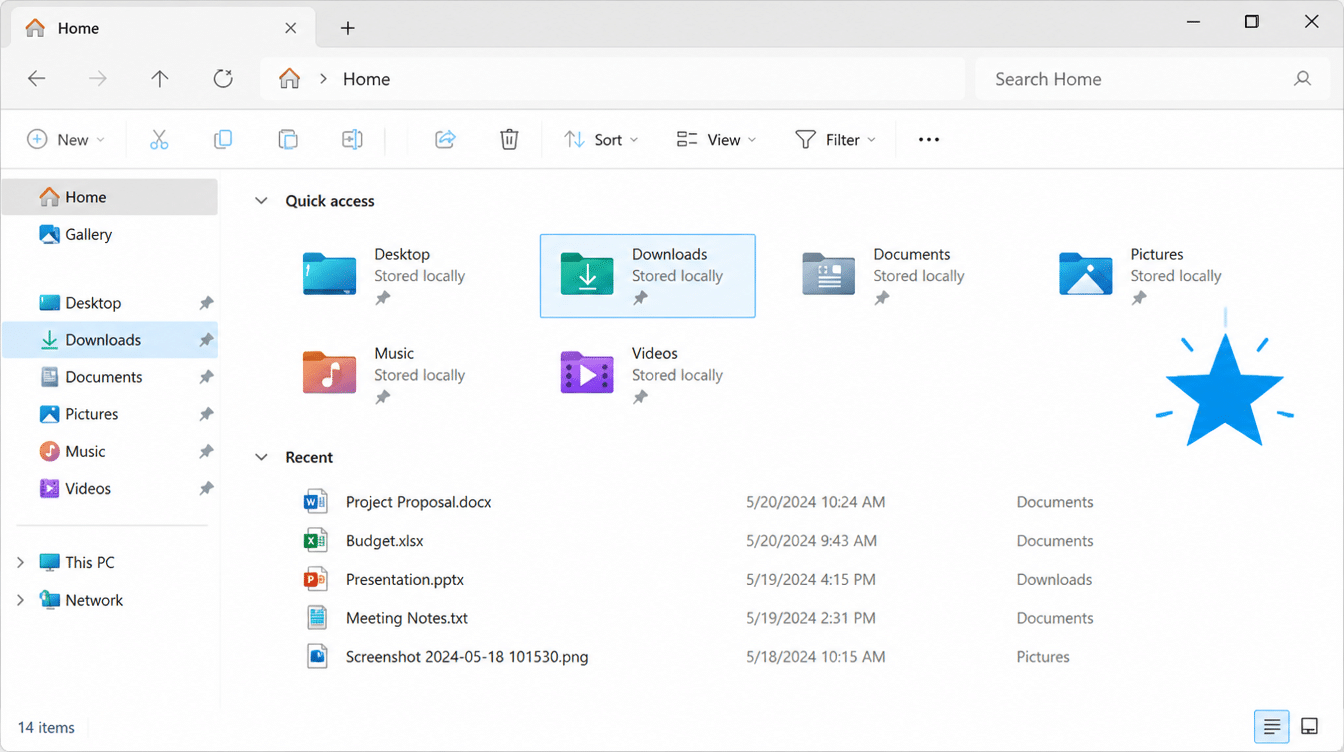Viewport: 1344px width, 752px height.
Task: Click the Rename icon in toolbar
Action: tap(352, 140)
